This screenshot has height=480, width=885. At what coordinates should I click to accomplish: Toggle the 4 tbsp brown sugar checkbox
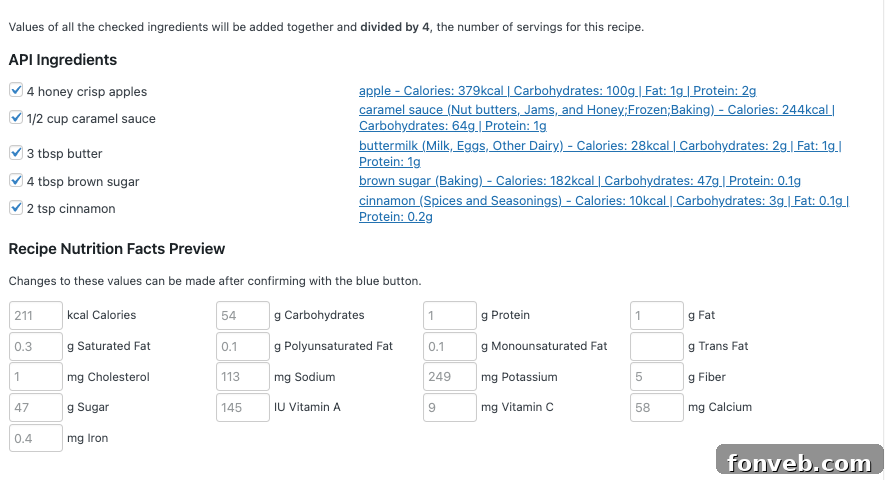click(16, 181)
